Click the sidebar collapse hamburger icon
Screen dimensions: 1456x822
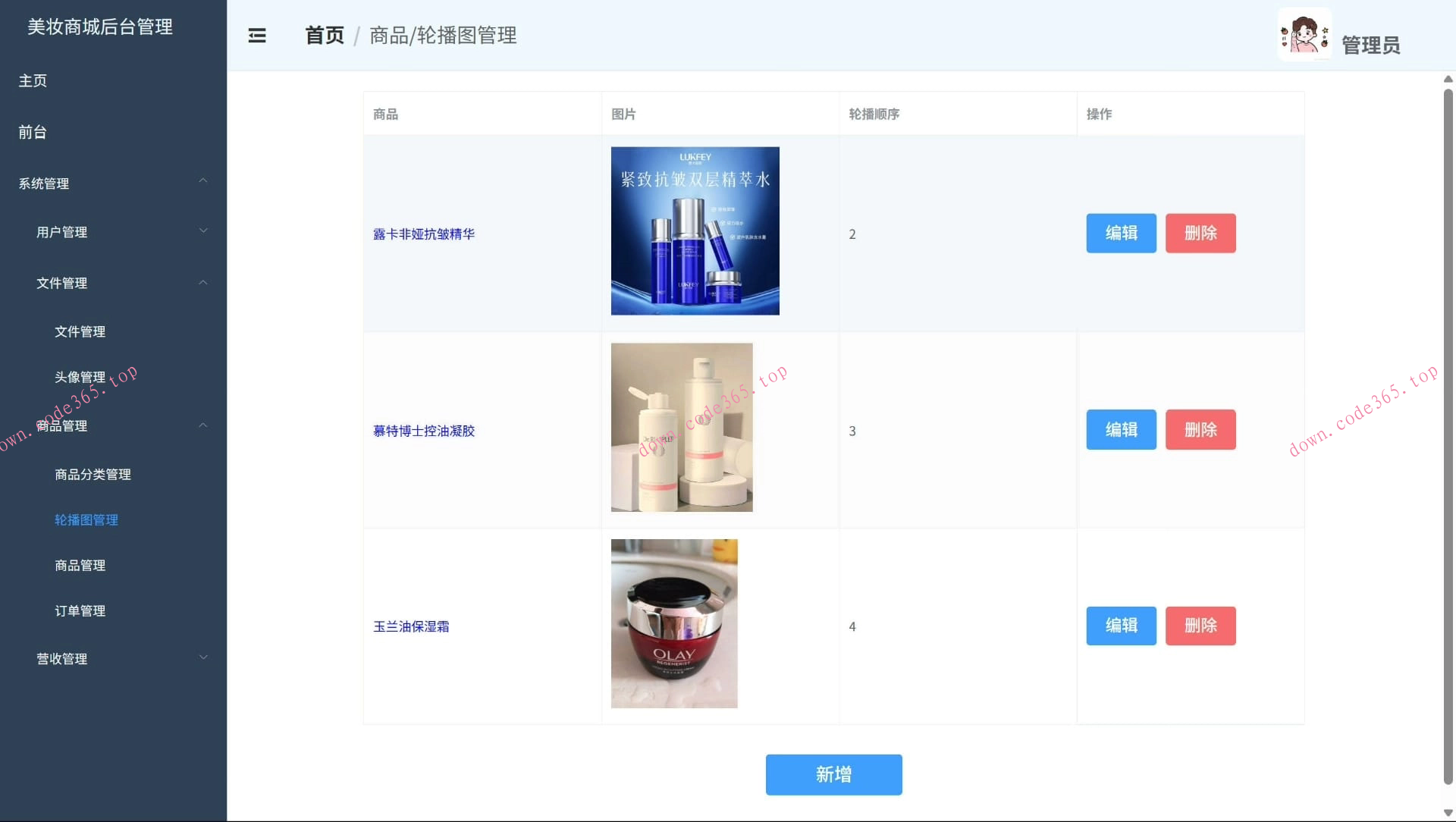(257, 36)
